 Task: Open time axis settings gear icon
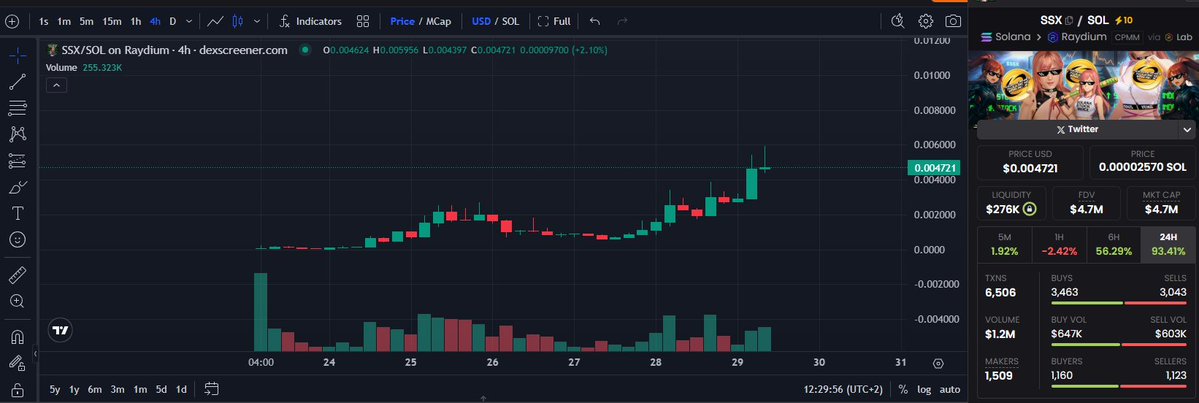click(x=938, y=363)
